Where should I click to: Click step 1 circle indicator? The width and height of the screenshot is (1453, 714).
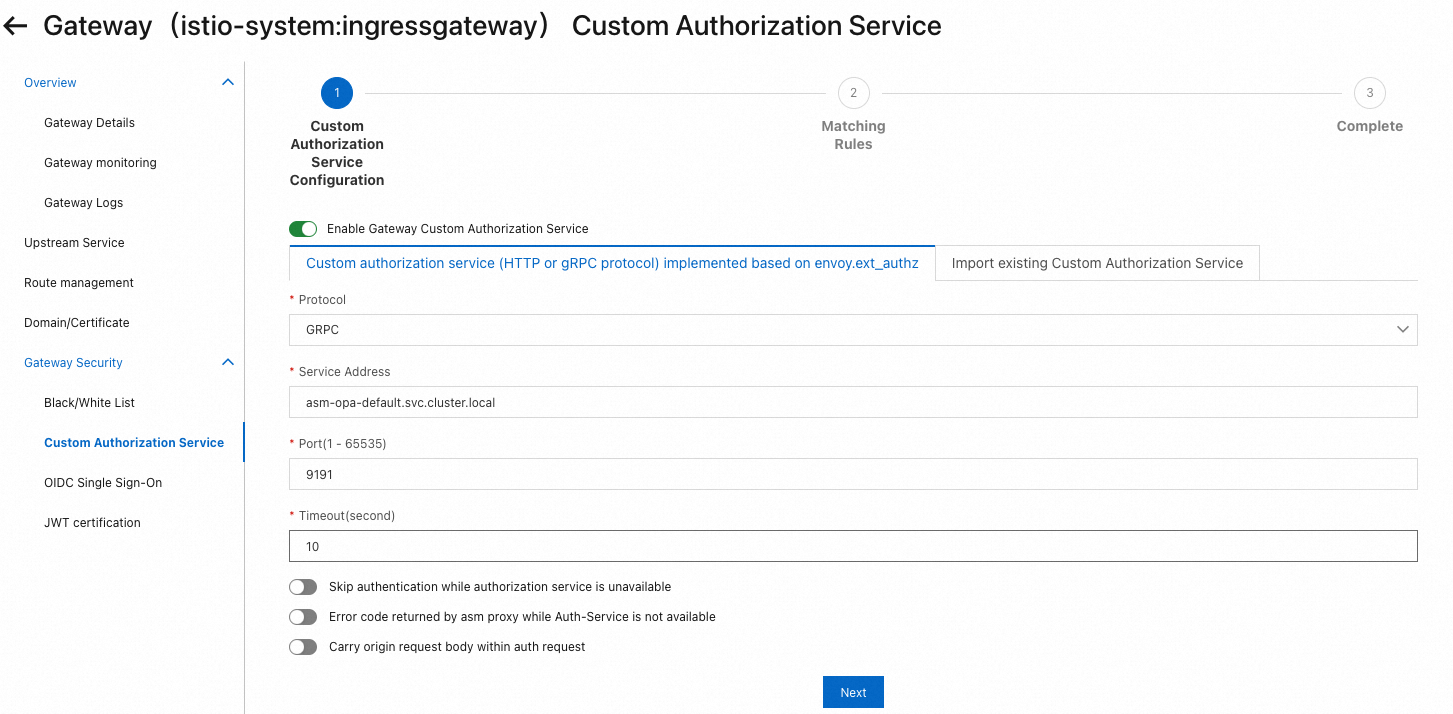337,93
